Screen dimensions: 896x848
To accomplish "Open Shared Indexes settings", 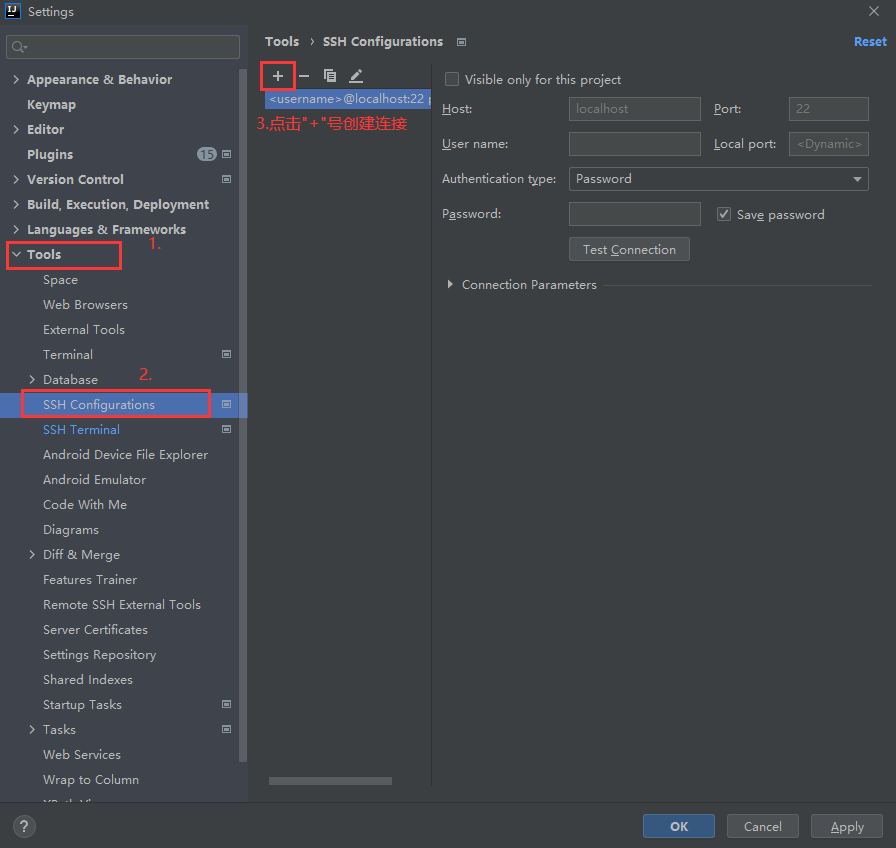I will coord(88,679).
